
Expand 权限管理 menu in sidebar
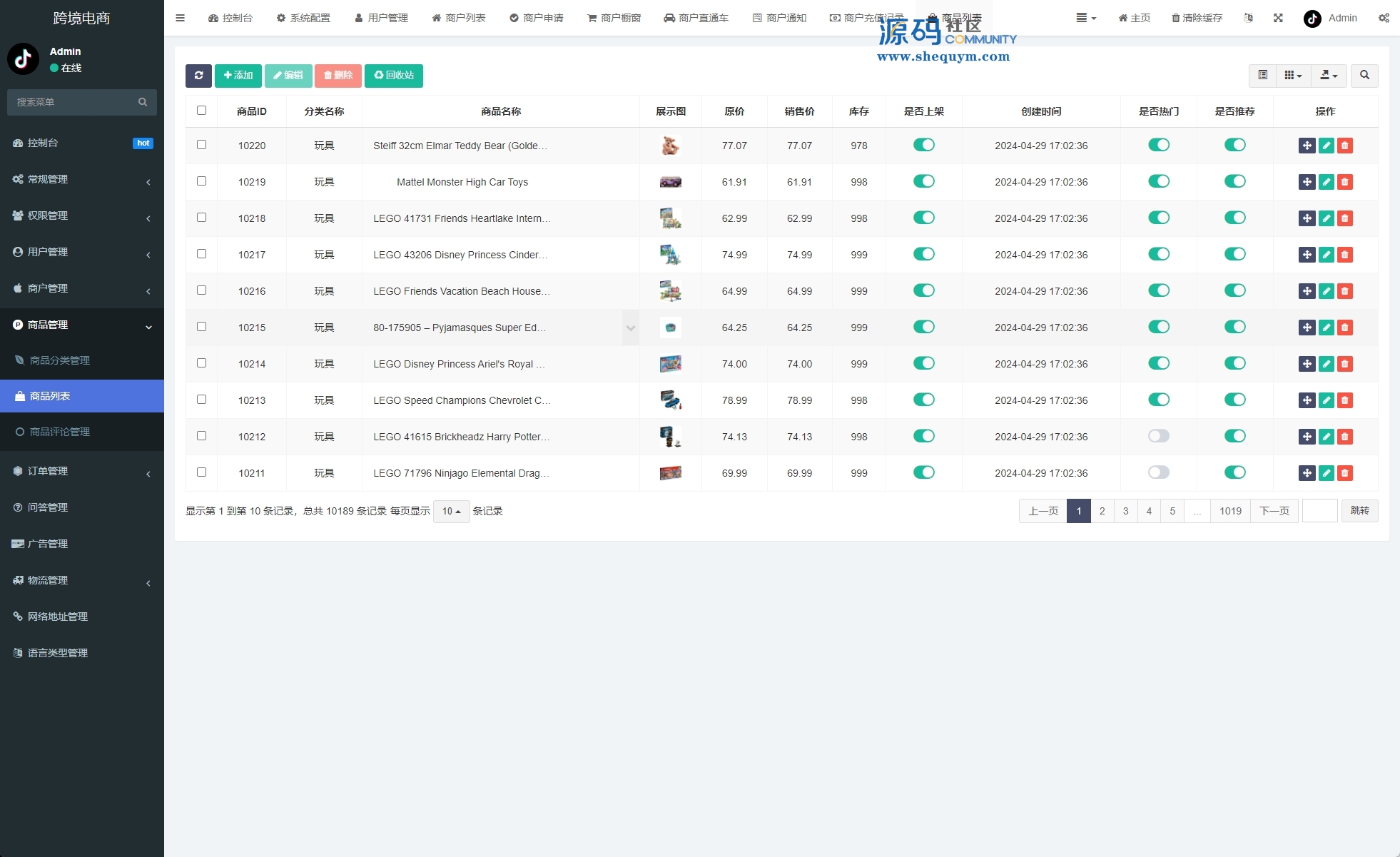point(82,215)
